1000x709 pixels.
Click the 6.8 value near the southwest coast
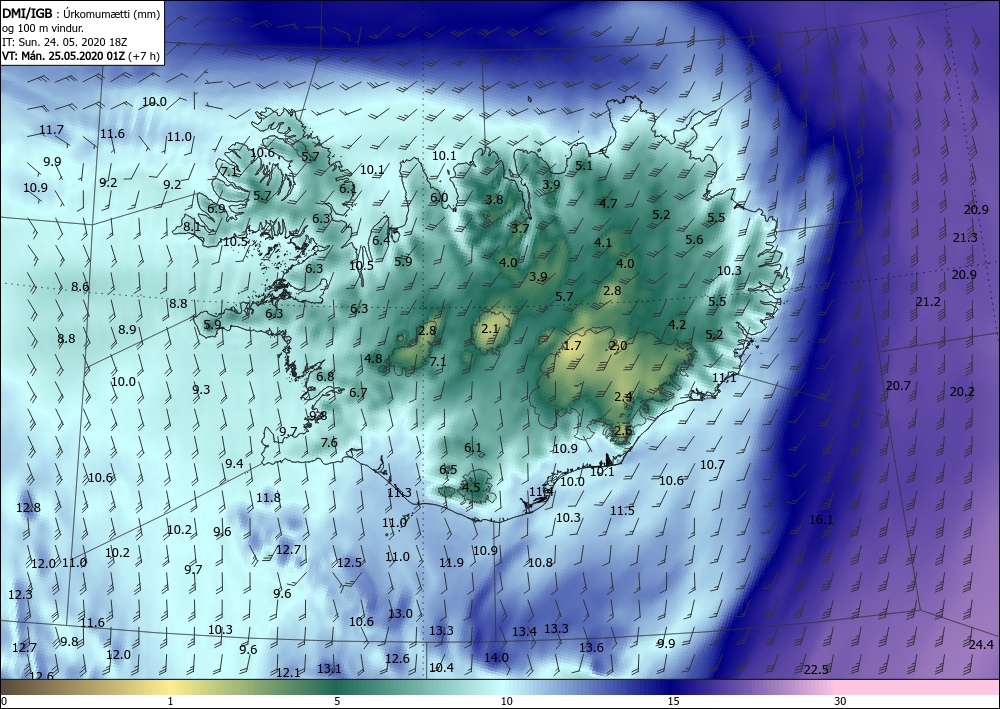click(x=325, y=377)
